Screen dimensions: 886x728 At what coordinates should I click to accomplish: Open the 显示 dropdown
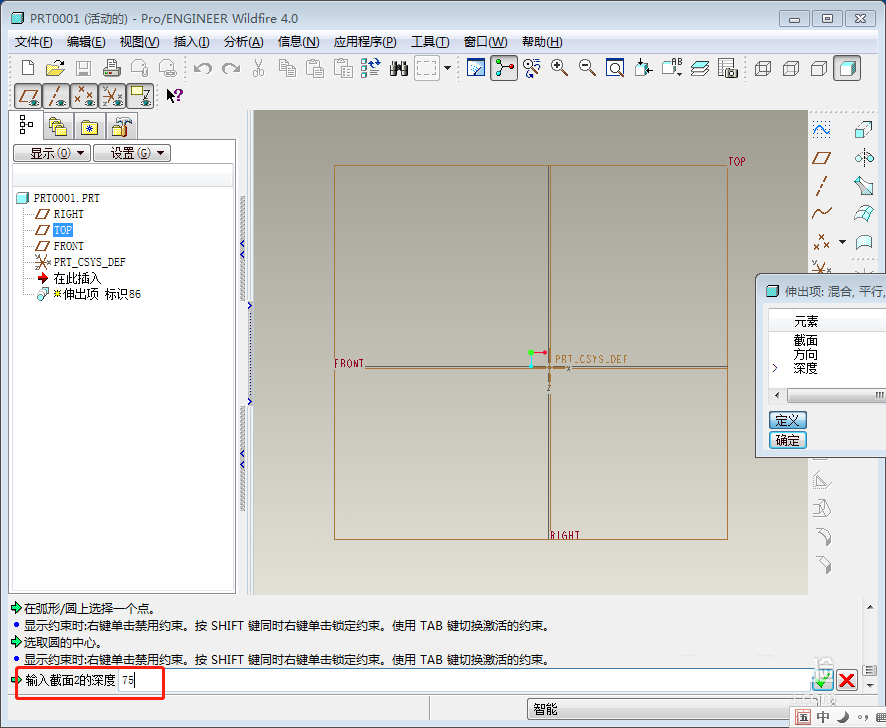click(51, 152)
